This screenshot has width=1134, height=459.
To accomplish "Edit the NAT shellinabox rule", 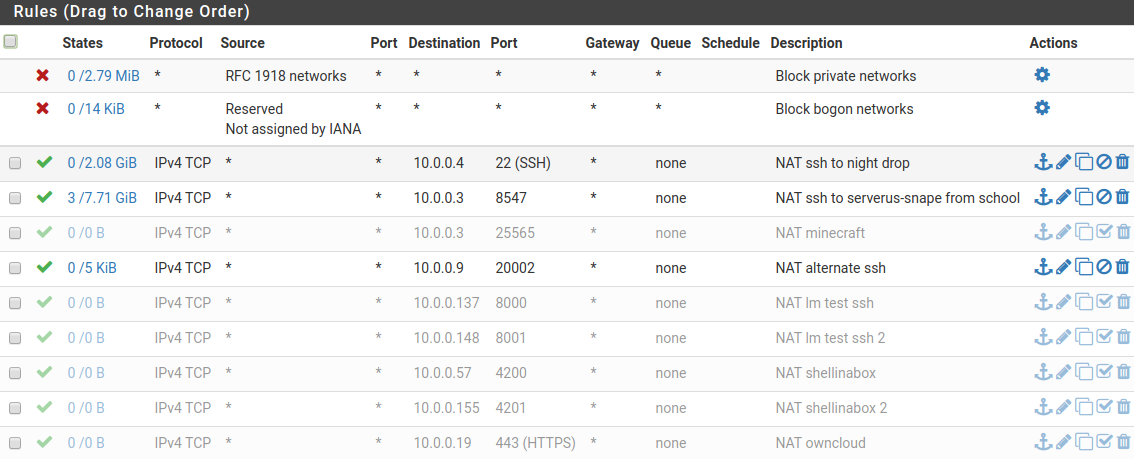I will [x=1063, y=372].
